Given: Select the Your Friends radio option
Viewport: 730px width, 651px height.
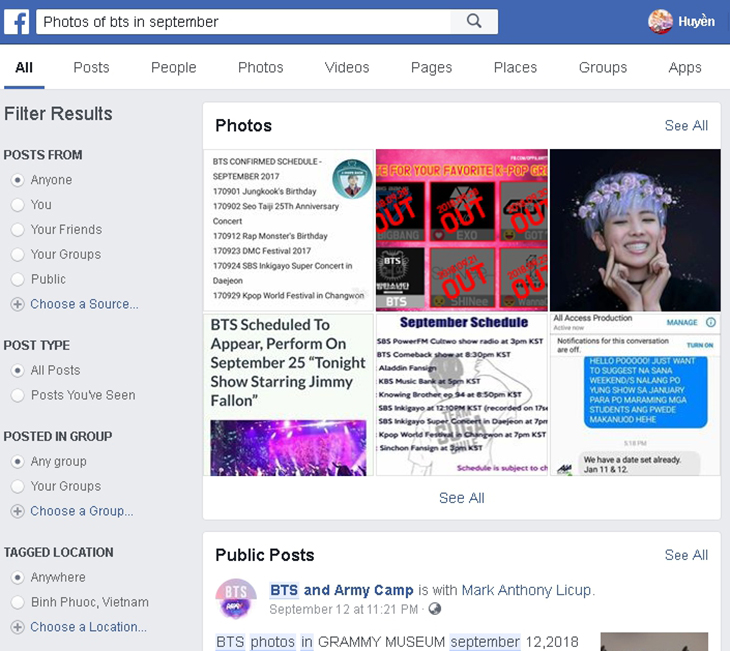Looking at the screenshot, I should [18, 230].
